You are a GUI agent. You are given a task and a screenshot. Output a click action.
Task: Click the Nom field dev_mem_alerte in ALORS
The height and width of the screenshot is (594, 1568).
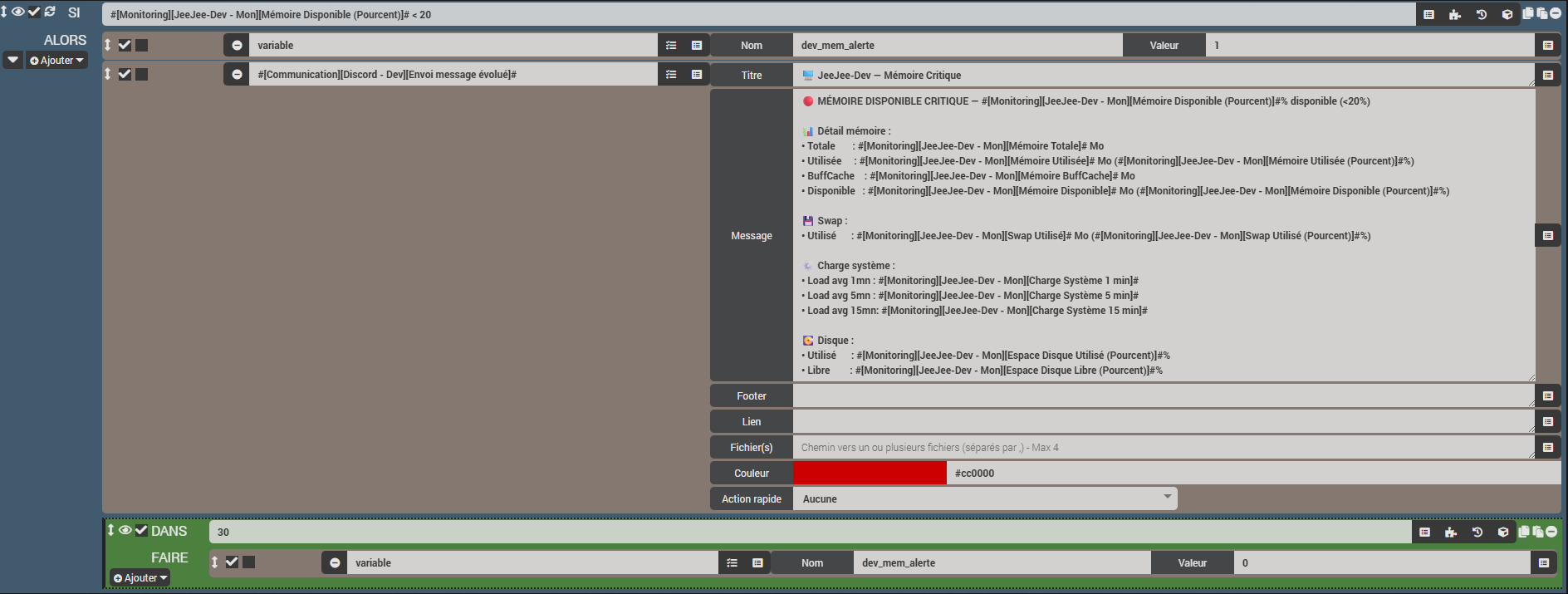(958, 45)
